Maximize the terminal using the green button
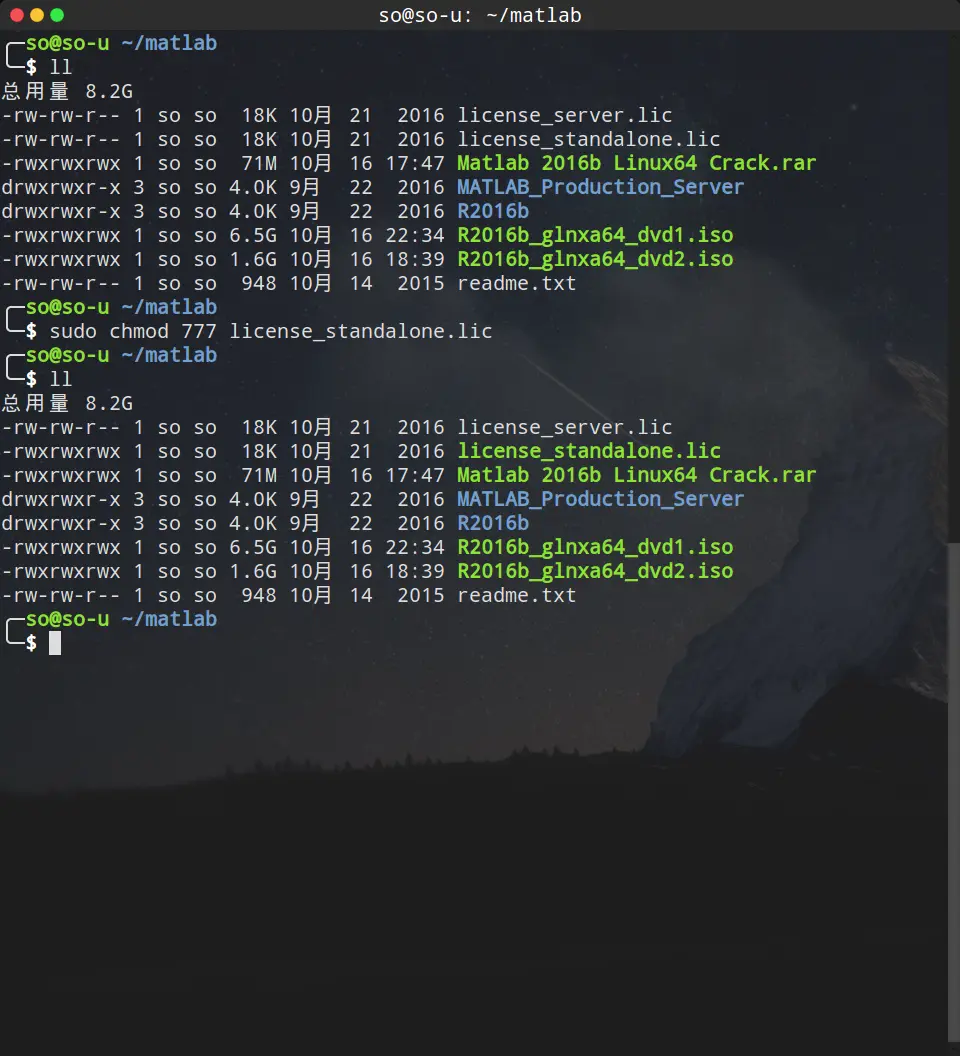960x1056 pixels. pos(57,15)
